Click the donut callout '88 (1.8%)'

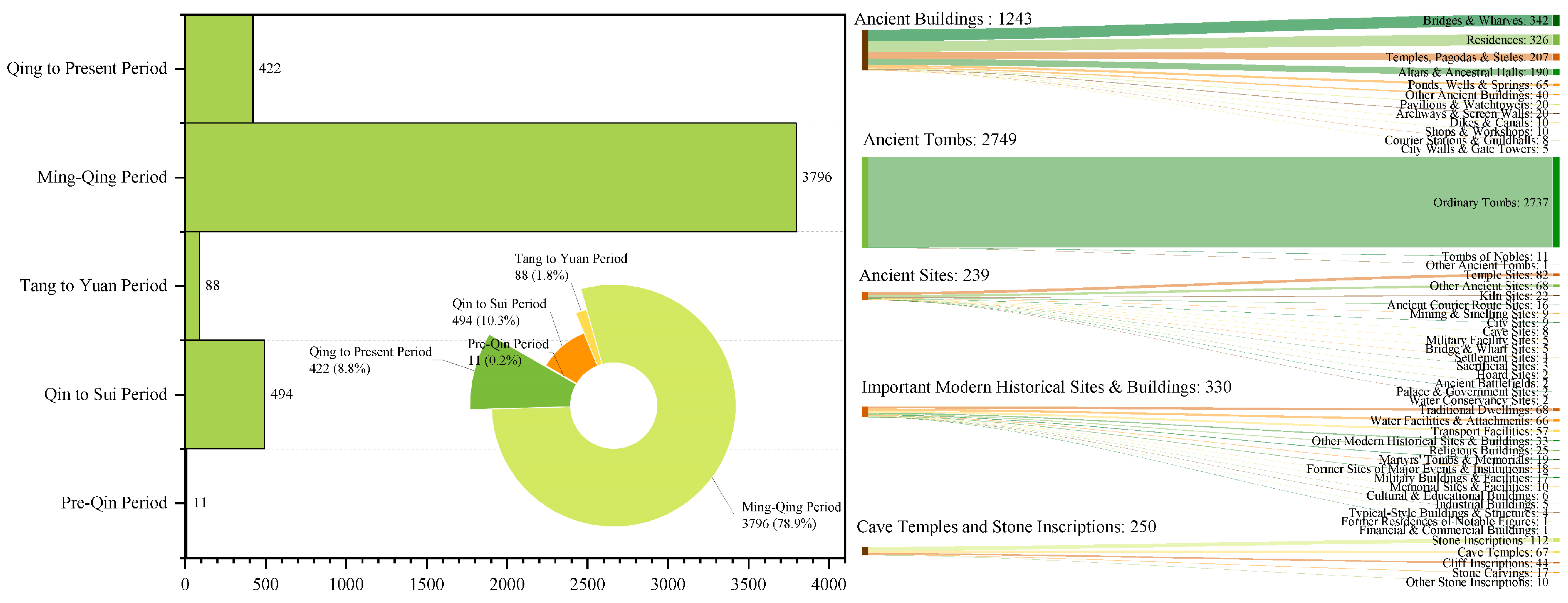[x=542, y=276]
